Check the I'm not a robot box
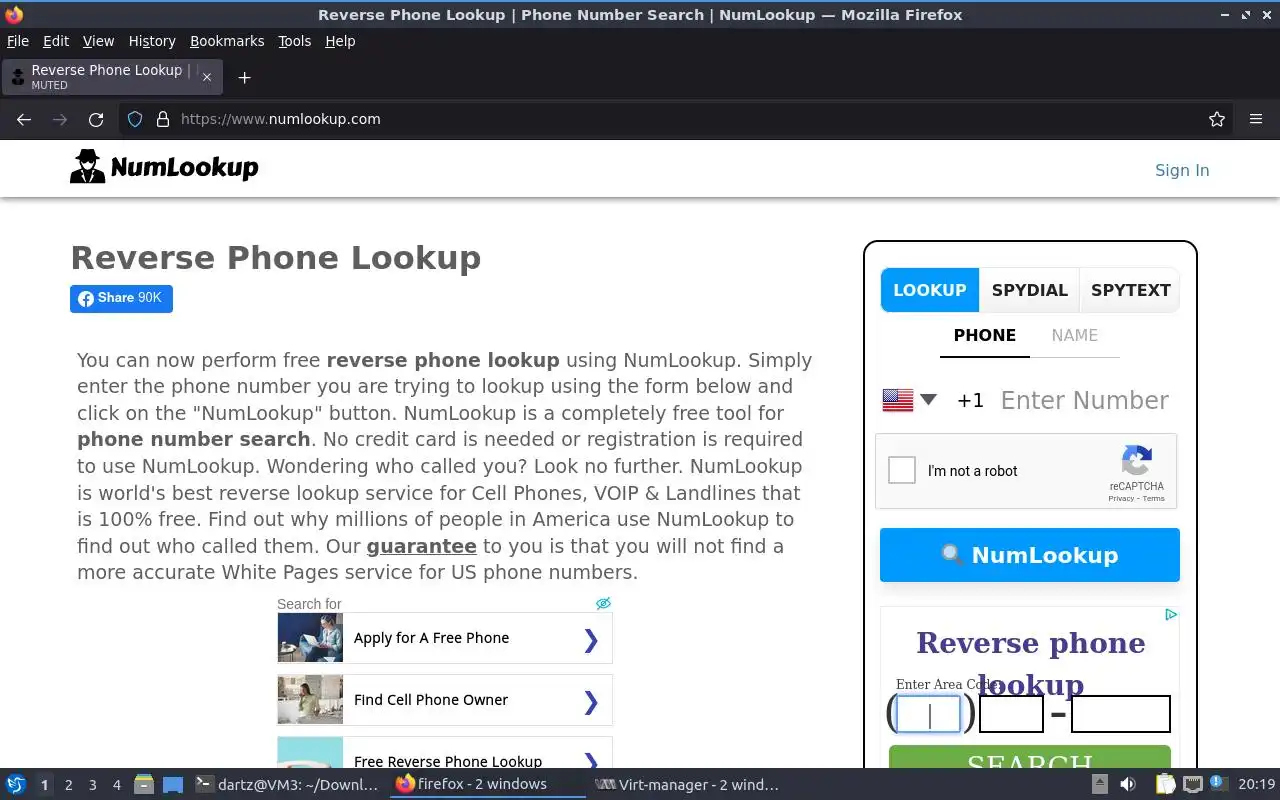Image resolution: width=1280 pixels, height=800 pixels. click(x=902, y=470)
